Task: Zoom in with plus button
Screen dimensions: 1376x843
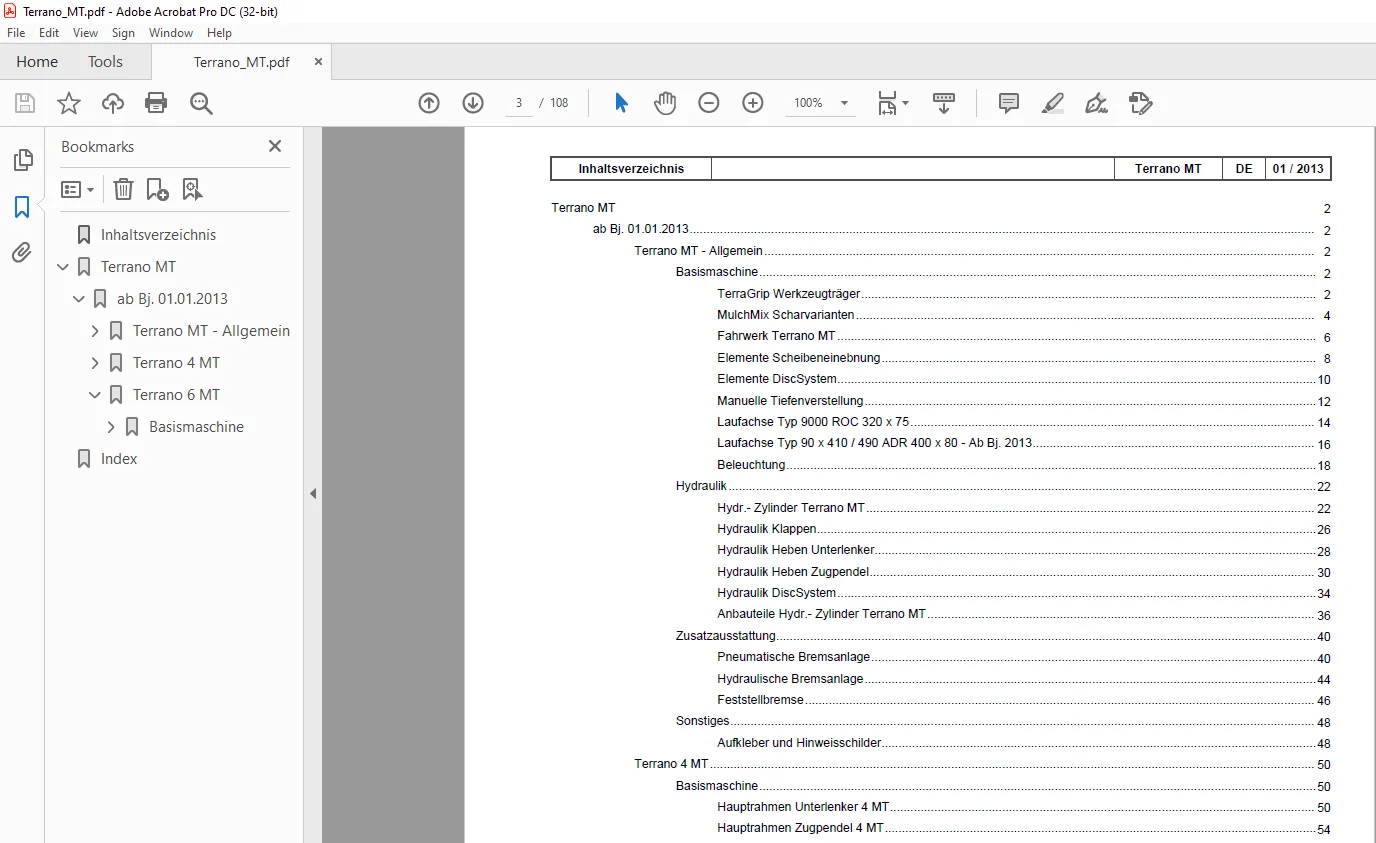Action: (753, 103)
